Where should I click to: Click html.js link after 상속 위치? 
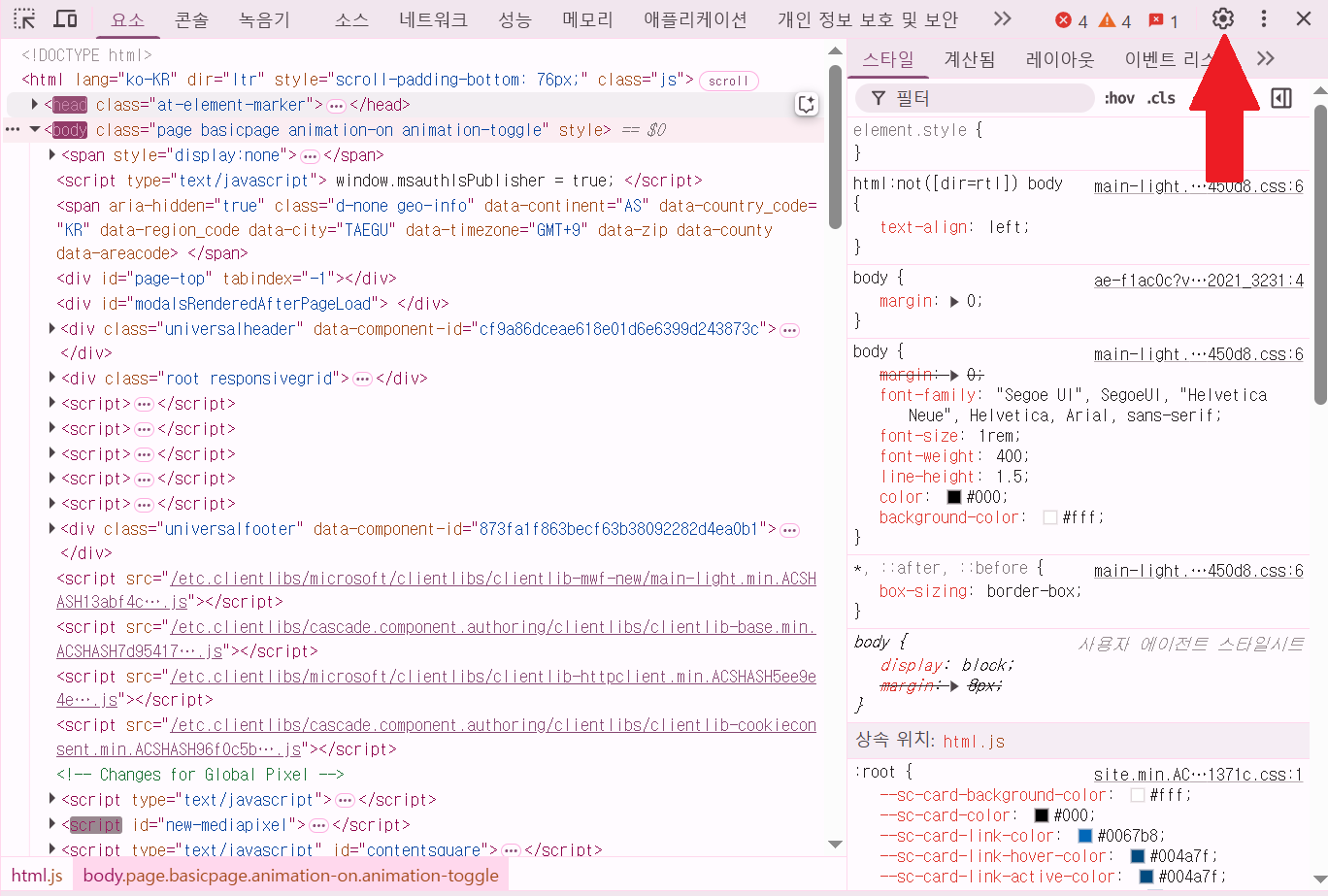click(x=974, y=742)
